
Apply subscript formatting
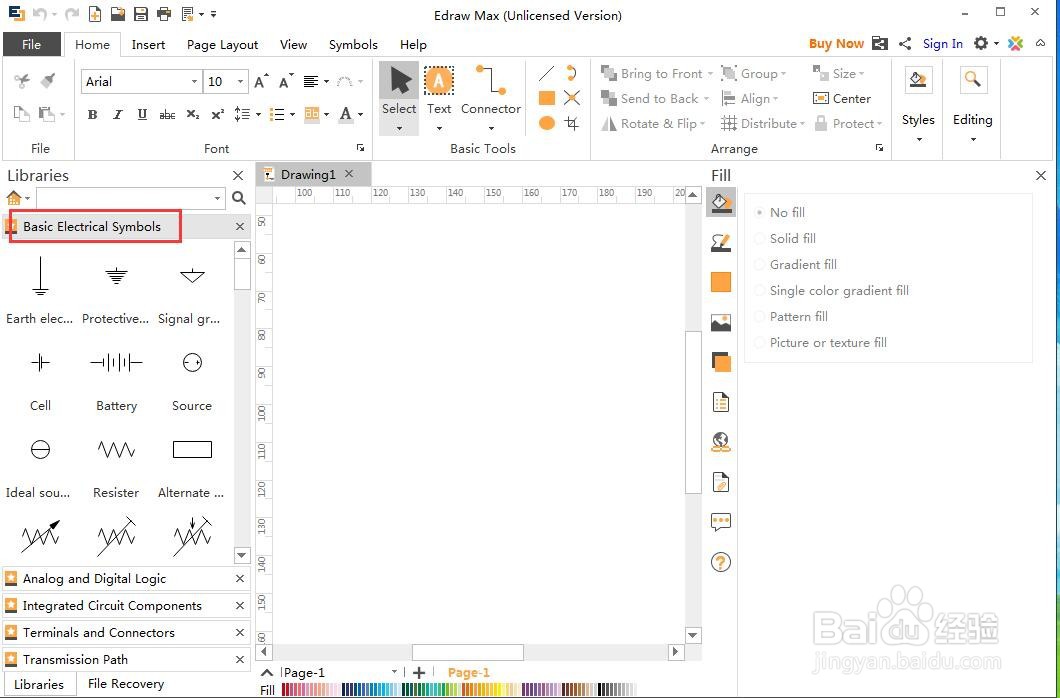coord(193,114)
